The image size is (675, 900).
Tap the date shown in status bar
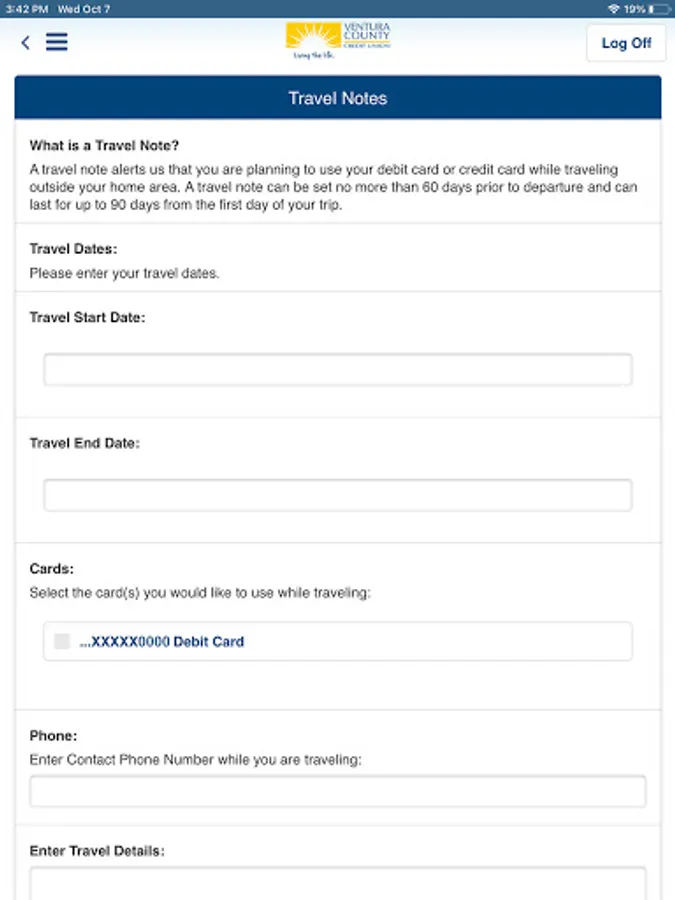tap(85, 8)
